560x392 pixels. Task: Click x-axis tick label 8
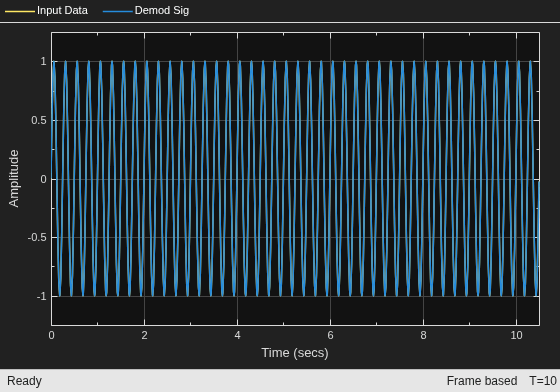[x=423, y=335]
